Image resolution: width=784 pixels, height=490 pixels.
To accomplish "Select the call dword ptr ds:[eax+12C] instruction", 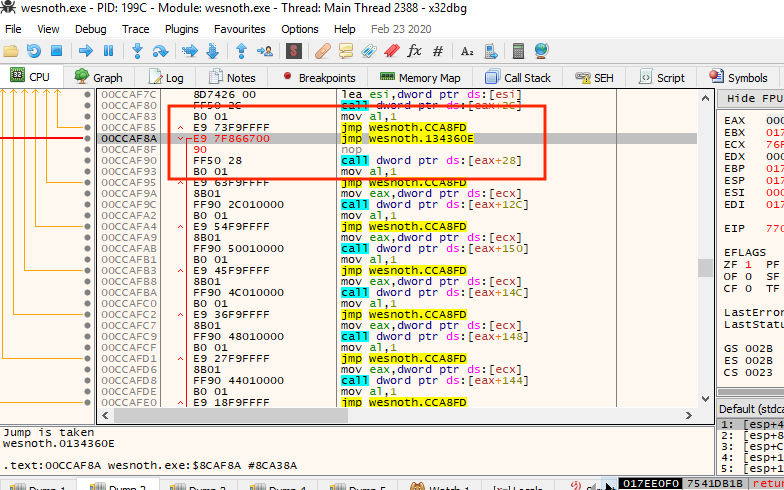I will [434, 204].
